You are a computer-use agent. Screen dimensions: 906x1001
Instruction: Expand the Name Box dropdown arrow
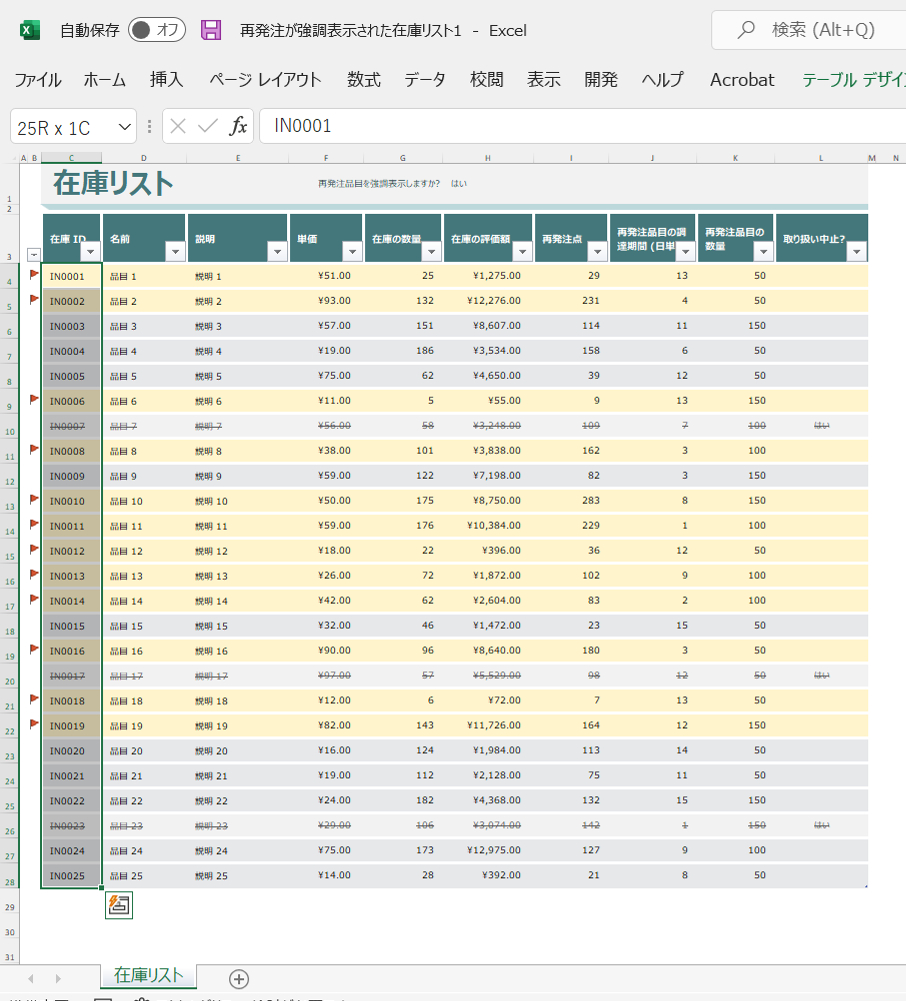[x=125, y=127]
